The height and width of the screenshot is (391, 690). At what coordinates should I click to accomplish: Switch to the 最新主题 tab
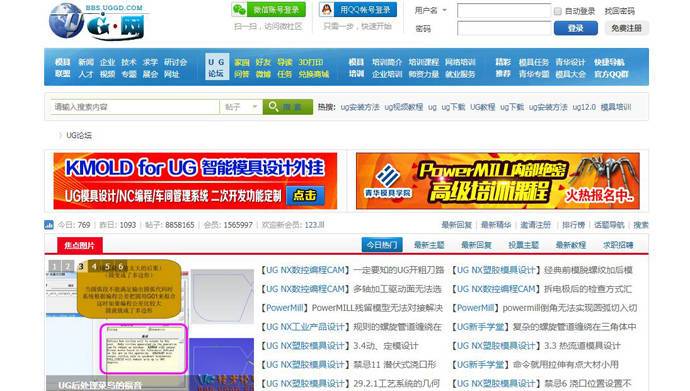(429, 245)
